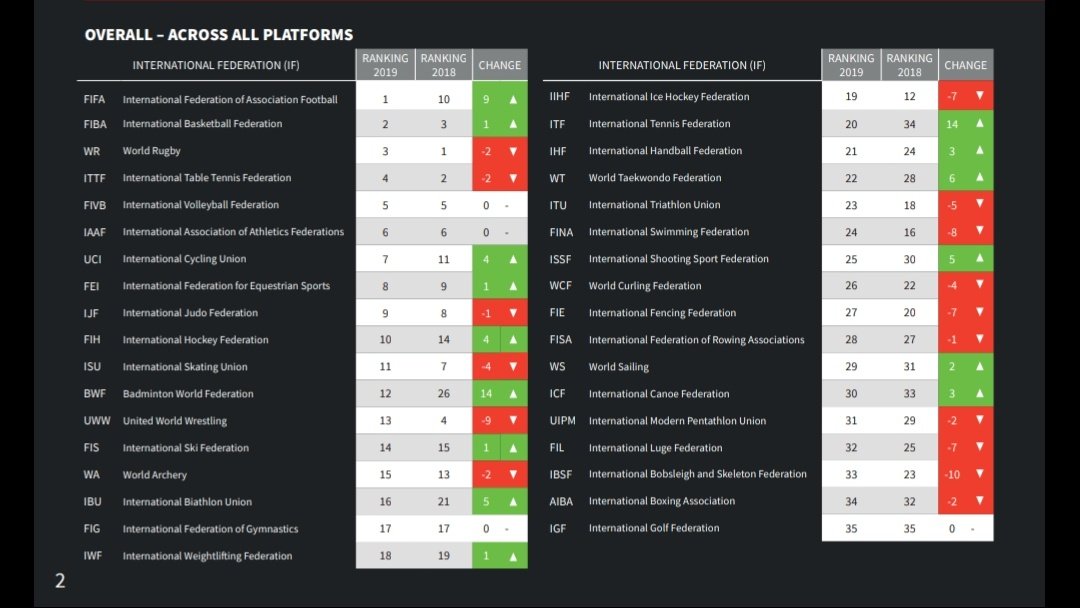The height and width of the screenshot is (608, 1080).
Task: Click 'International Ice Hockey Federation'
Action: [x=669, y=96]
